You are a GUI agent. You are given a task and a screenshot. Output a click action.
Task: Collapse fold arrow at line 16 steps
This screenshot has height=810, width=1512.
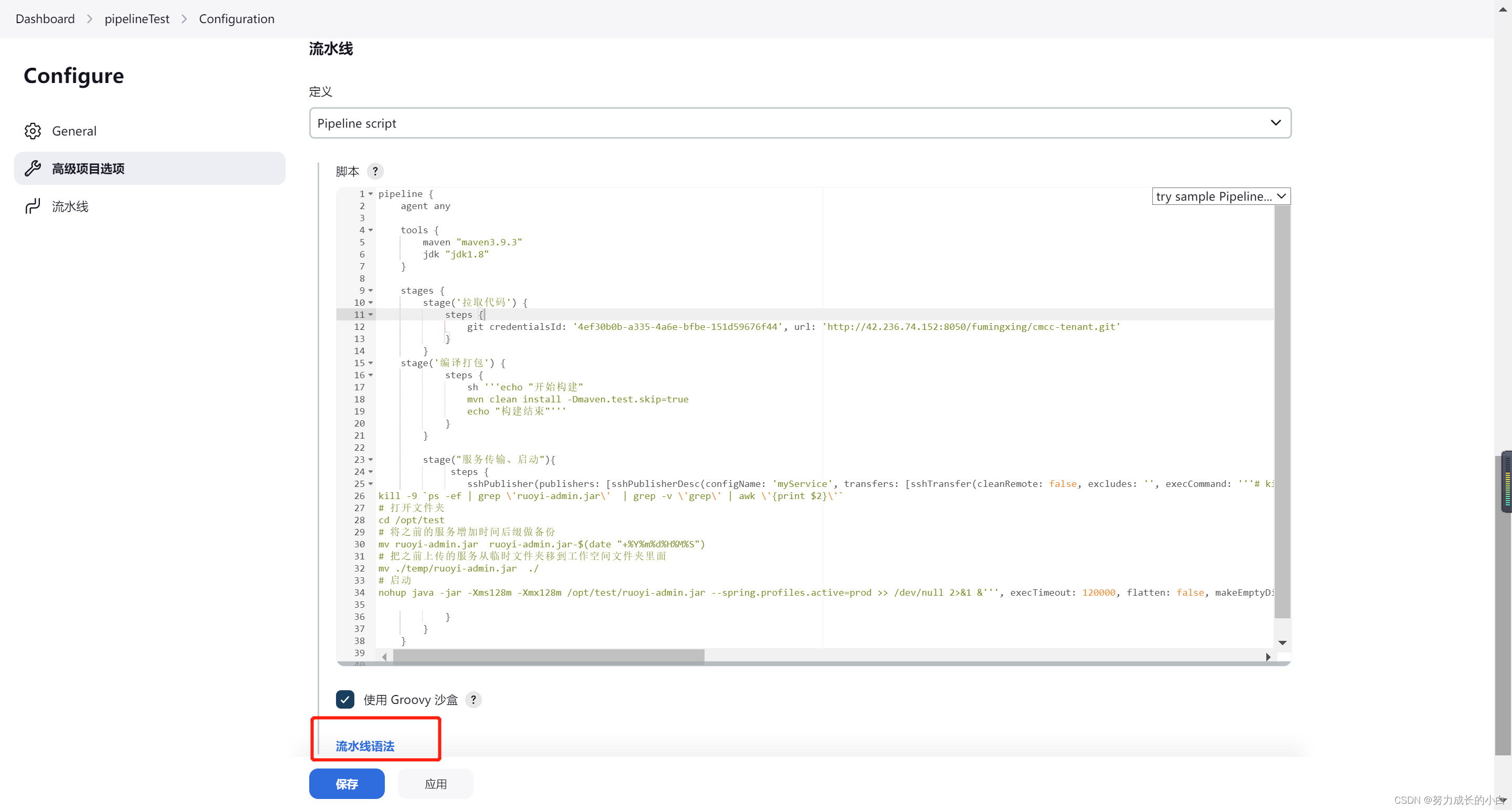coord(371,376)
